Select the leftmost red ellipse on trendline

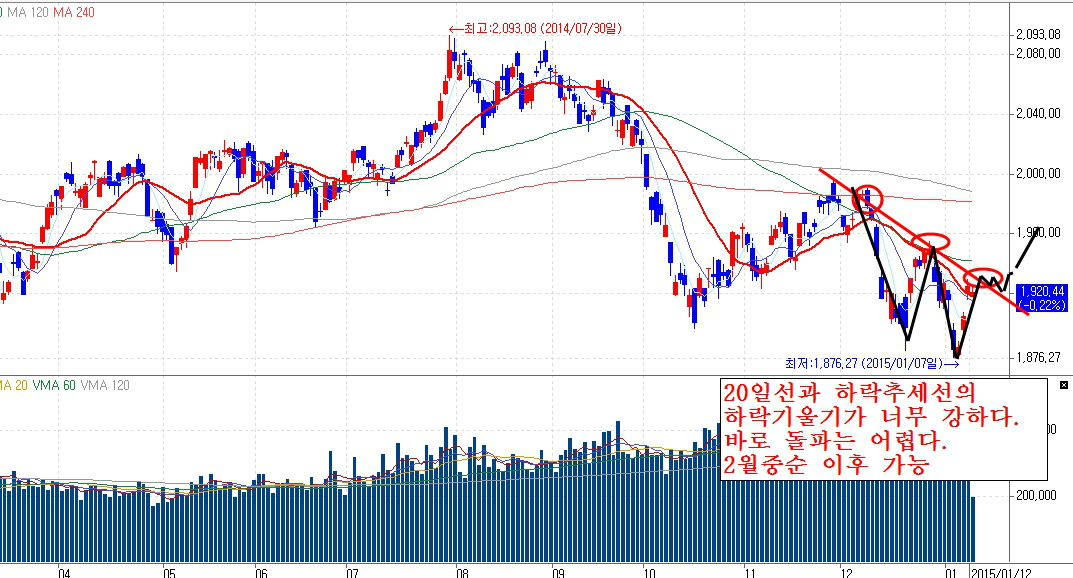867,198
